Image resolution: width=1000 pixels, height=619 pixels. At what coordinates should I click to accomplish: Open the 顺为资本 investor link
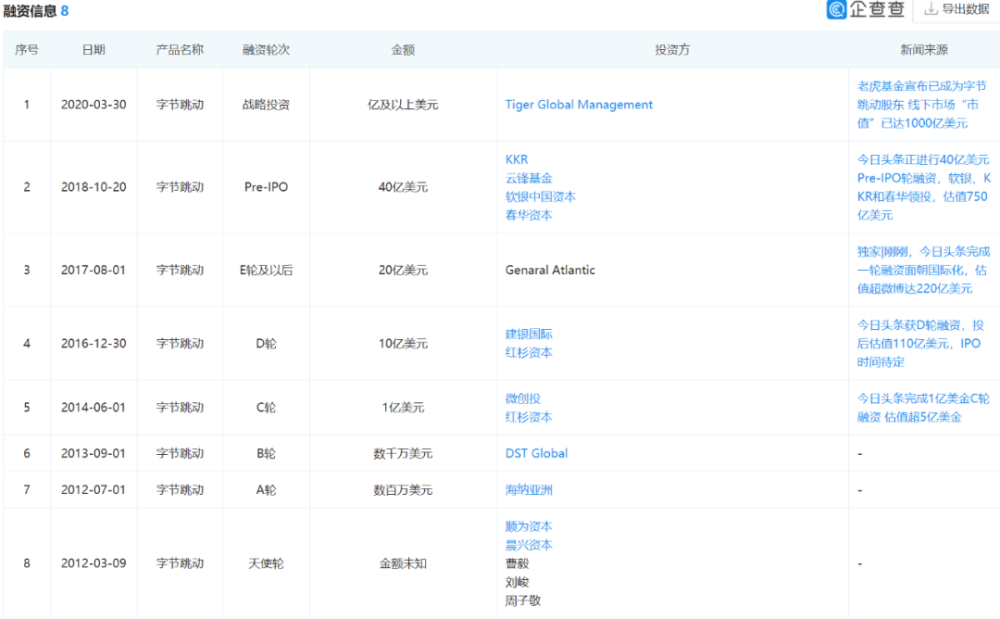click(x=529, y=527)
